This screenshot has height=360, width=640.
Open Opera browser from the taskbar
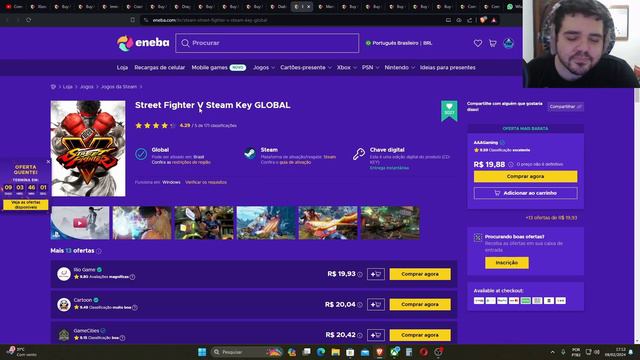coord(424,352)
